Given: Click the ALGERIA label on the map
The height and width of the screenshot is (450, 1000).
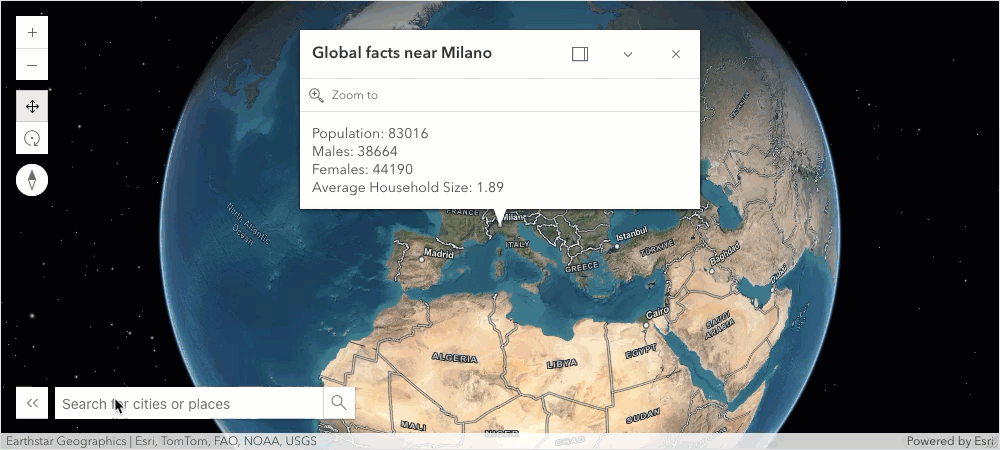Looking at the screenshot, I should tap(455, 358).
